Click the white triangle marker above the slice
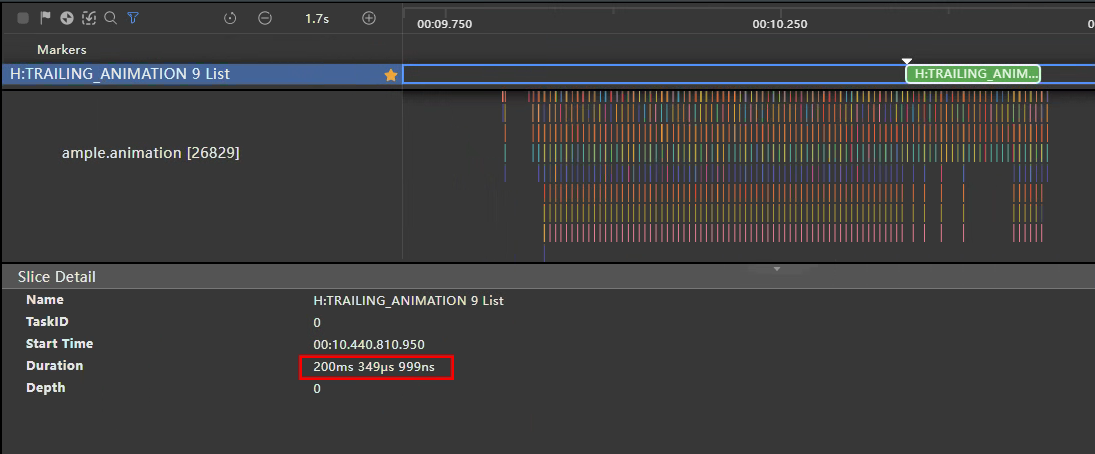Screen dimensions: 1095x454 coord(907,61)
